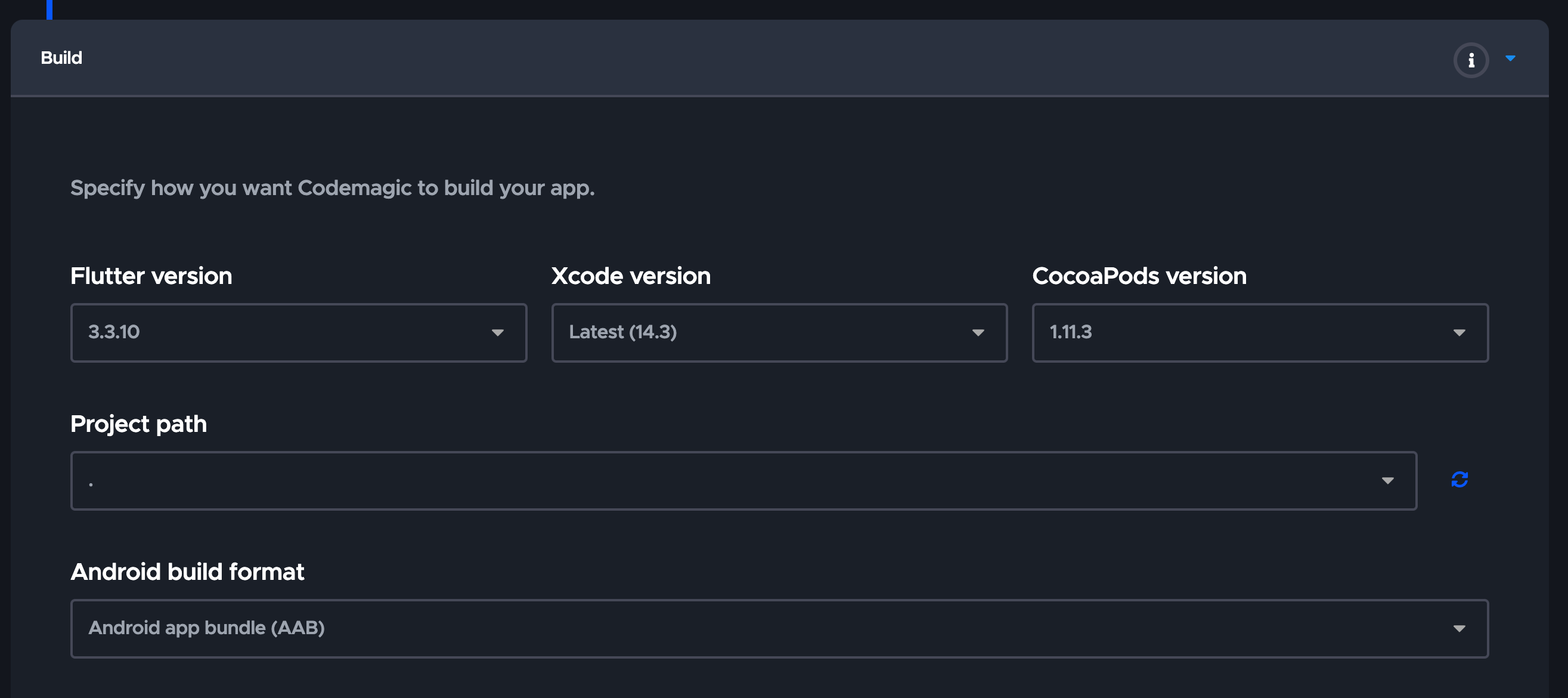The height and width of the screenshot is (698, 1568).
Task: Collapse the Build section with blue arrow
Action: click(x=1510, y=58)
